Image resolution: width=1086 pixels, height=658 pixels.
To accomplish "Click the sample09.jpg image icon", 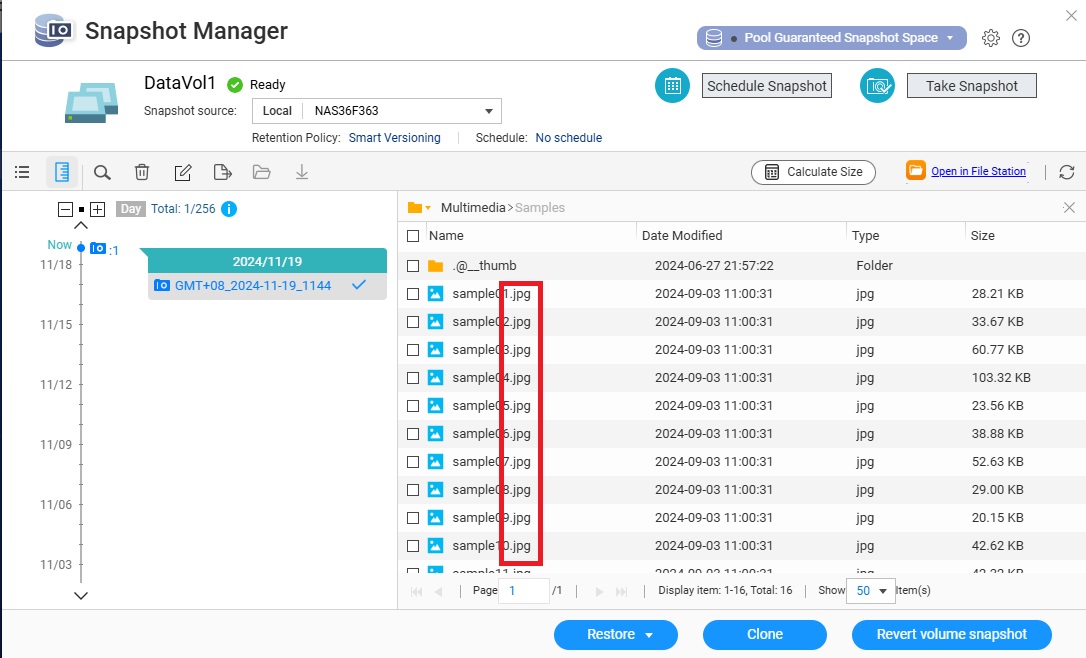I will click(x=435, y=517).
